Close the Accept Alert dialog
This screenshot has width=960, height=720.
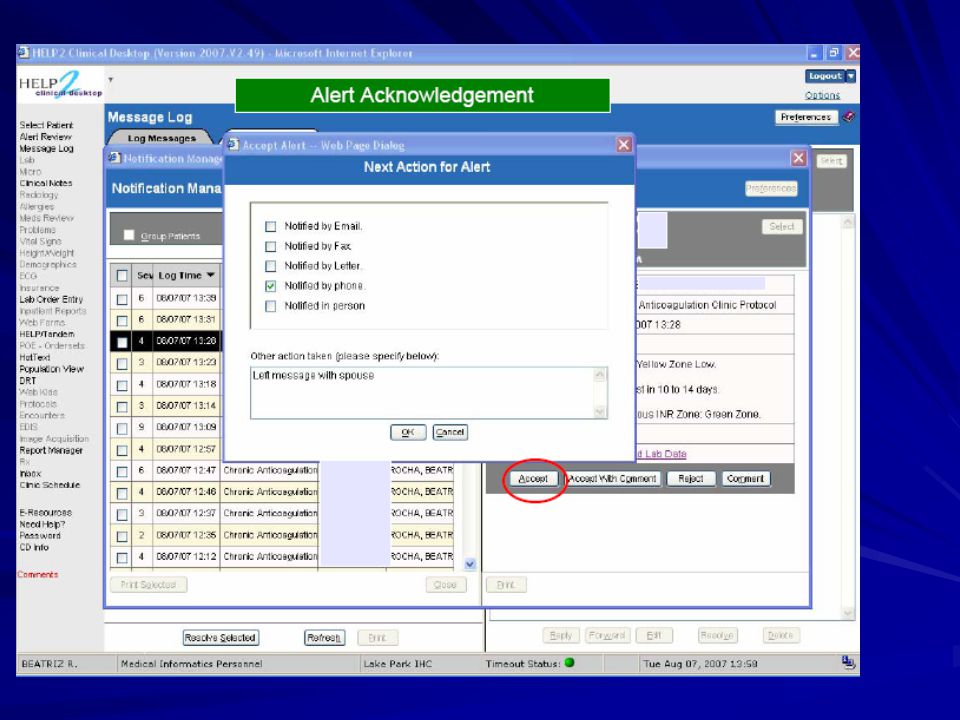click(624, 144)
